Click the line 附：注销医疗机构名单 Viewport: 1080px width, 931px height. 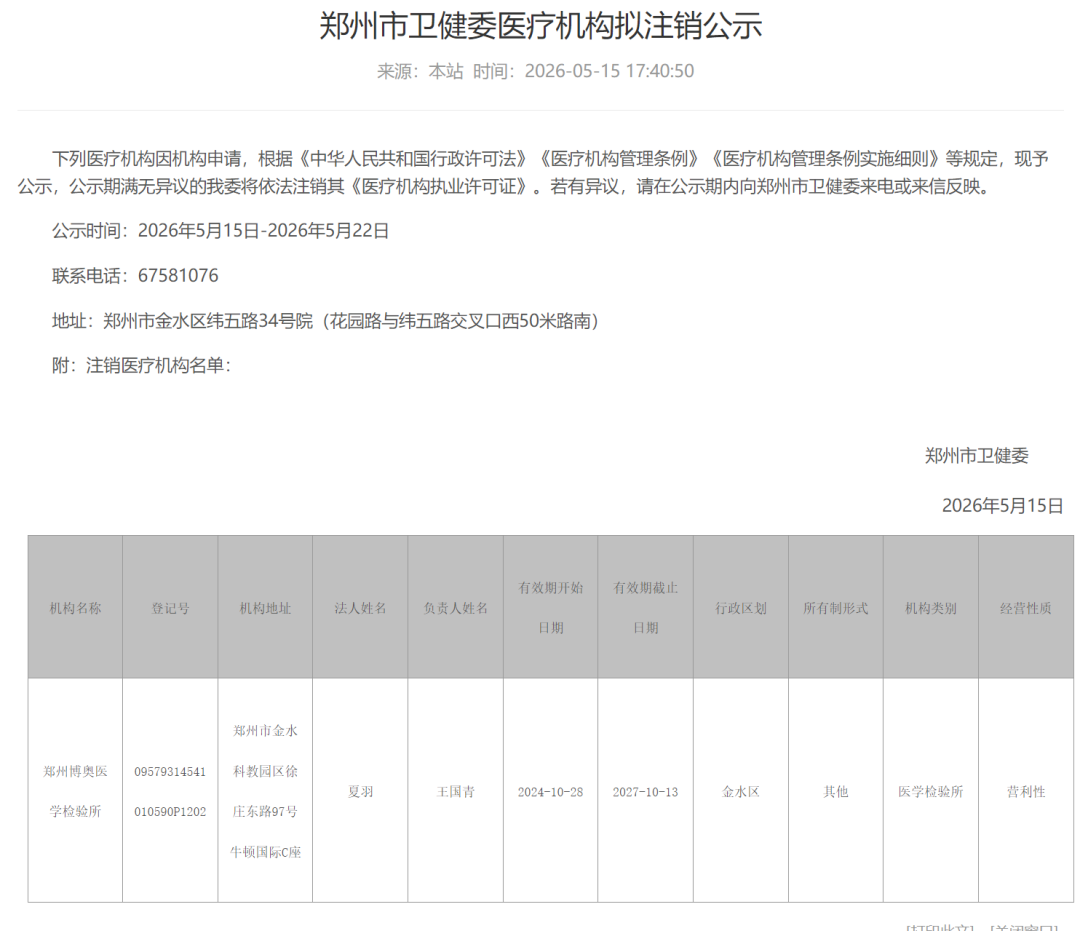click(141, 366)
